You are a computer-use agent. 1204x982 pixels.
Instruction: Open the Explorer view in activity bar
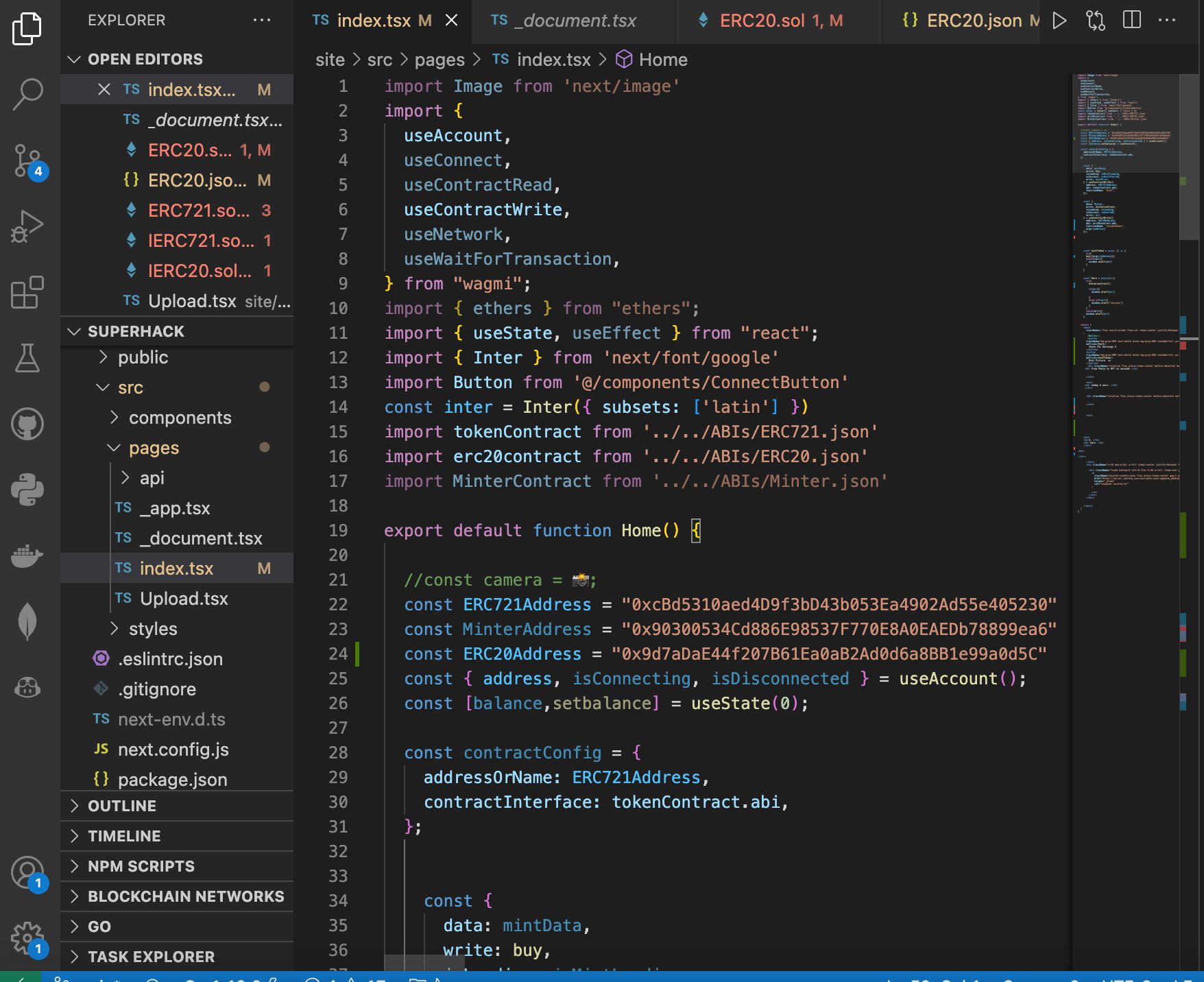[27, 29]
